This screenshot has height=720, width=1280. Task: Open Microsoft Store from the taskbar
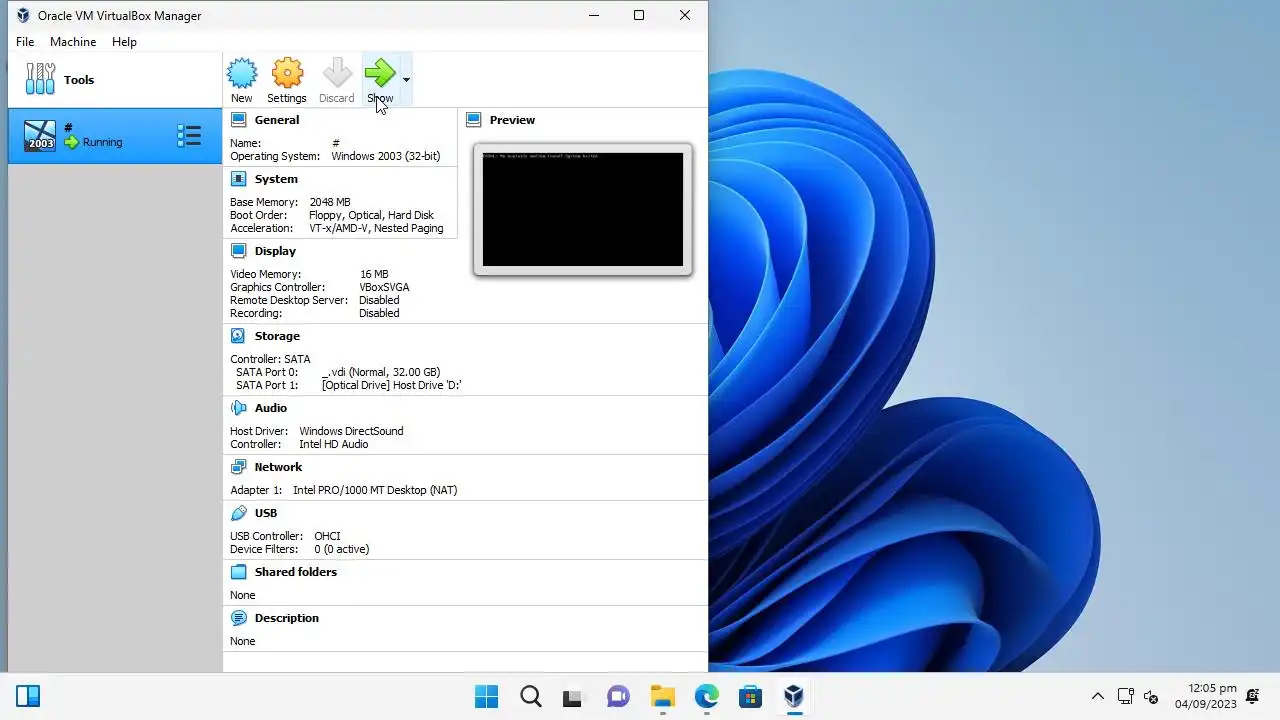coord(750,697)
